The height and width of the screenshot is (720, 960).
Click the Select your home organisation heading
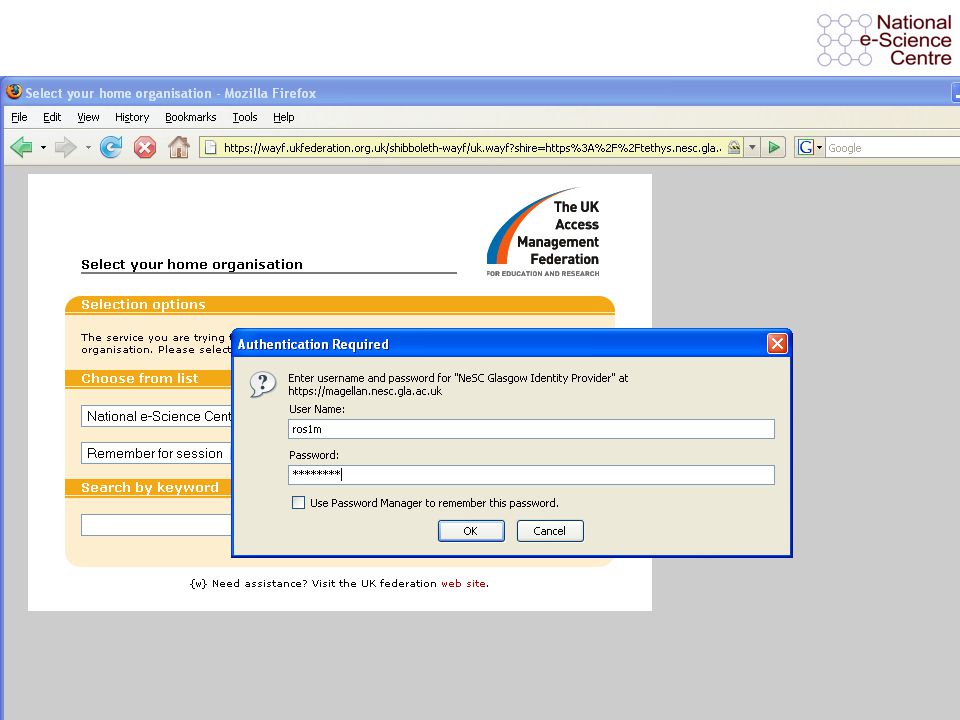[x=192, y=264]
